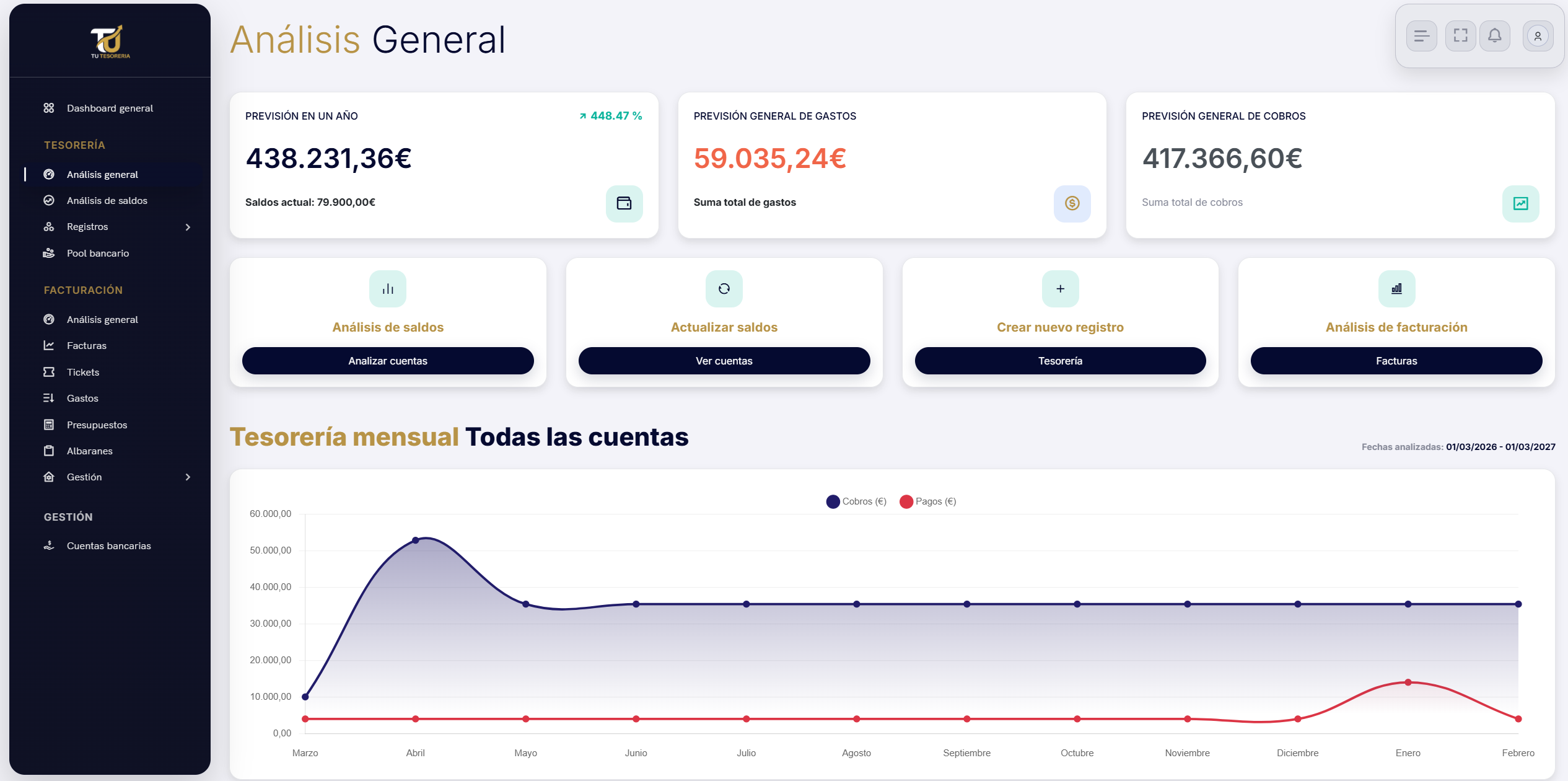Click the plus icon above Crear nuevo registro
This screenshot has height=781, width=1568.
coord(1061,289)
